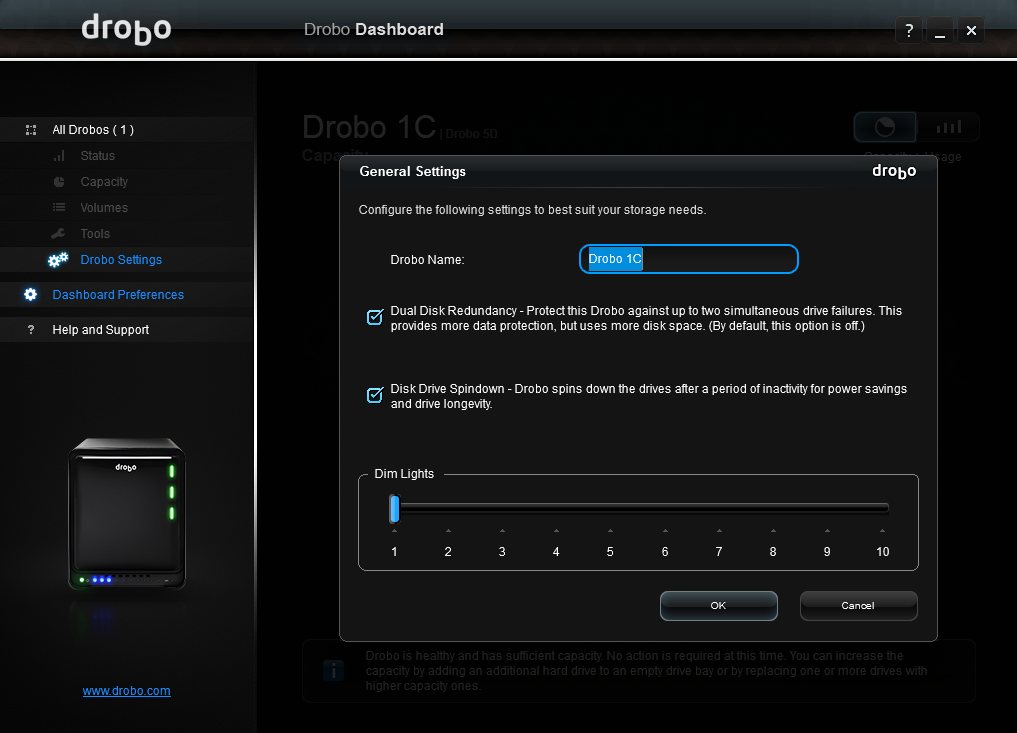Click the General Settings dialog title
This screenshot has height=733, width=1017.
point(413,171)
